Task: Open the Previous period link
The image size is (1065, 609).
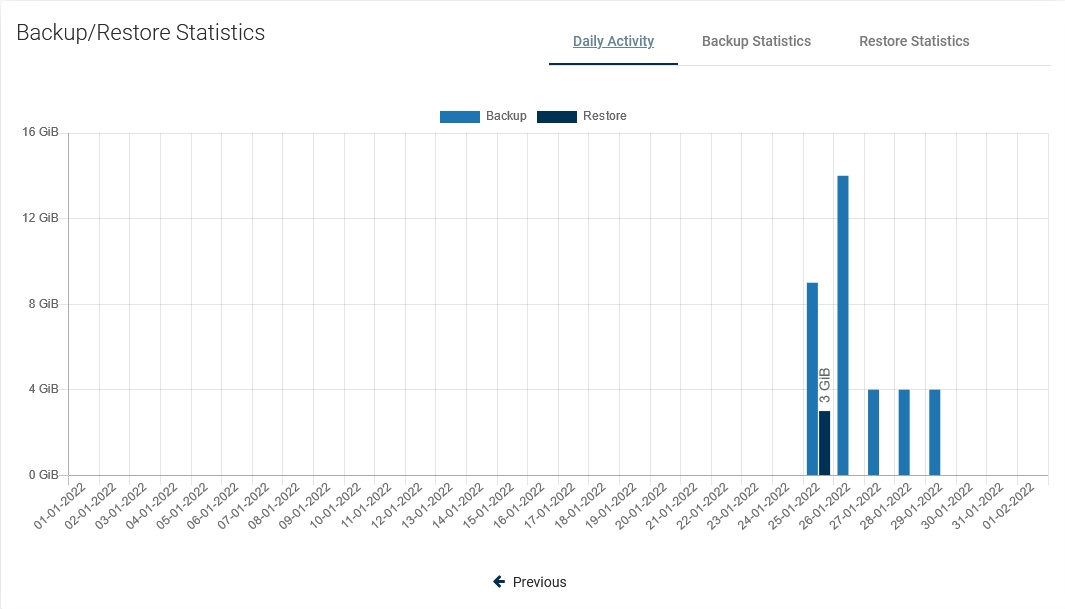Action: coord(539,582)
